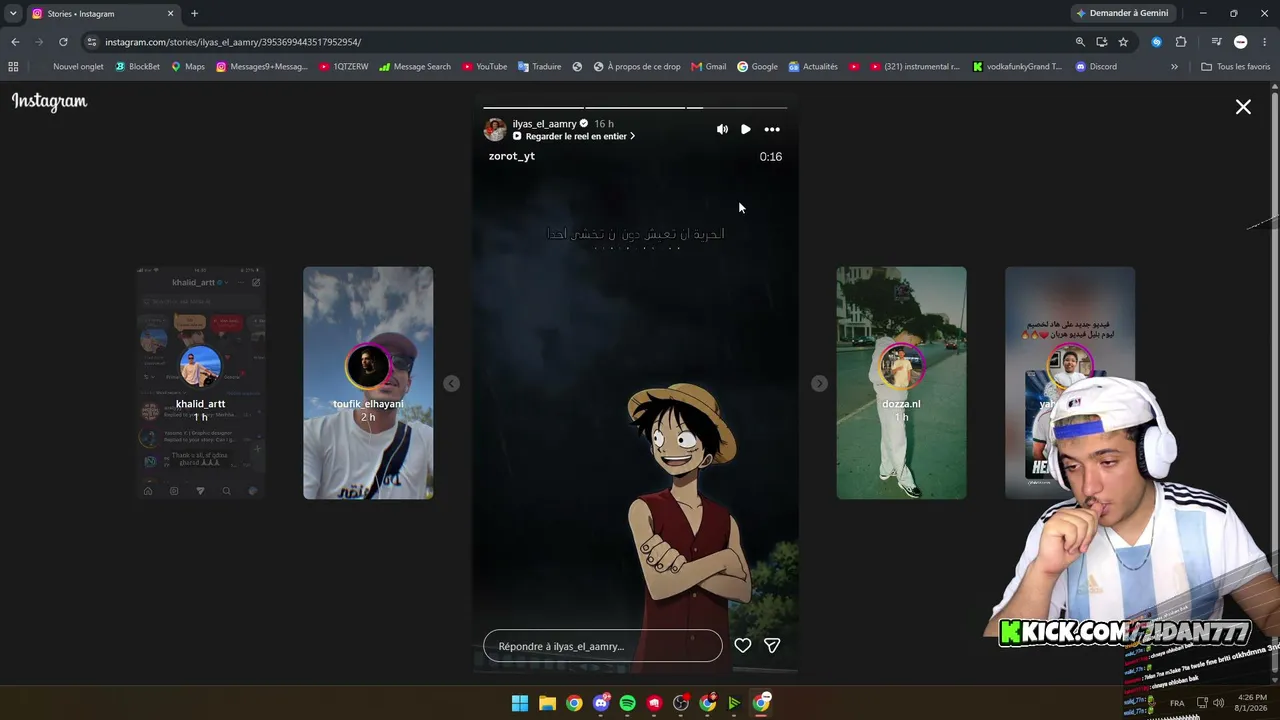Mute the story audio

click(722, 129)
